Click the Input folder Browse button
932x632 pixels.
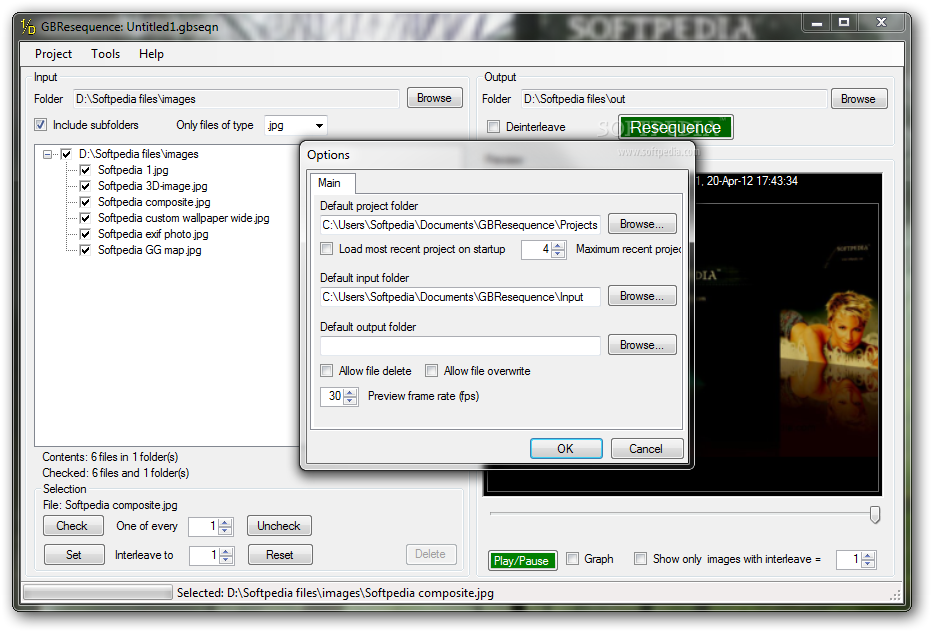[x=434, y=98]
